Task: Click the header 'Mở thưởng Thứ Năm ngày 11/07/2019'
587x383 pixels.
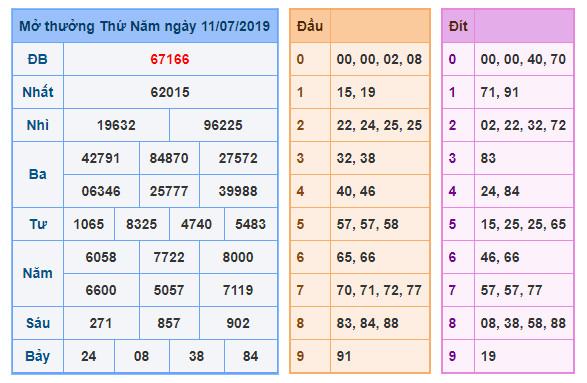Action: (145, 27)
